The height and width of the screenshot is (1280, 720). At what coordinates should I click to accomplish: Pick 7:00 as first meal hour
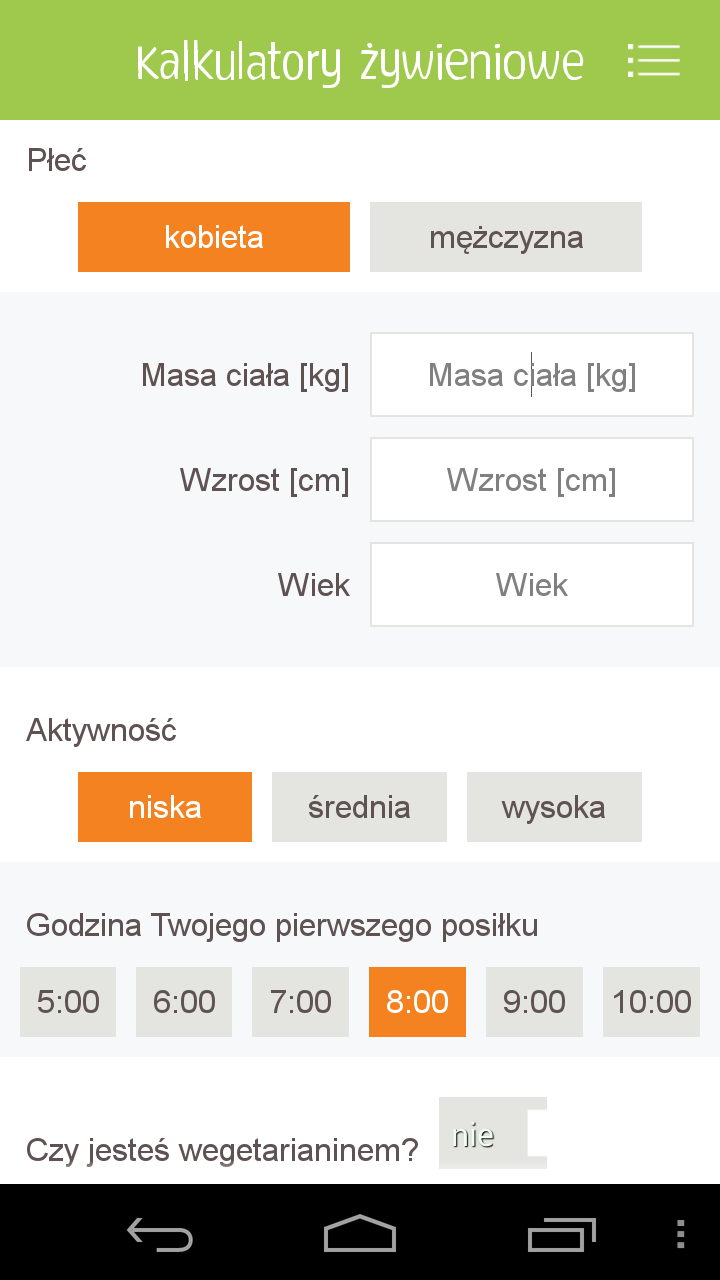[301, 1002]
